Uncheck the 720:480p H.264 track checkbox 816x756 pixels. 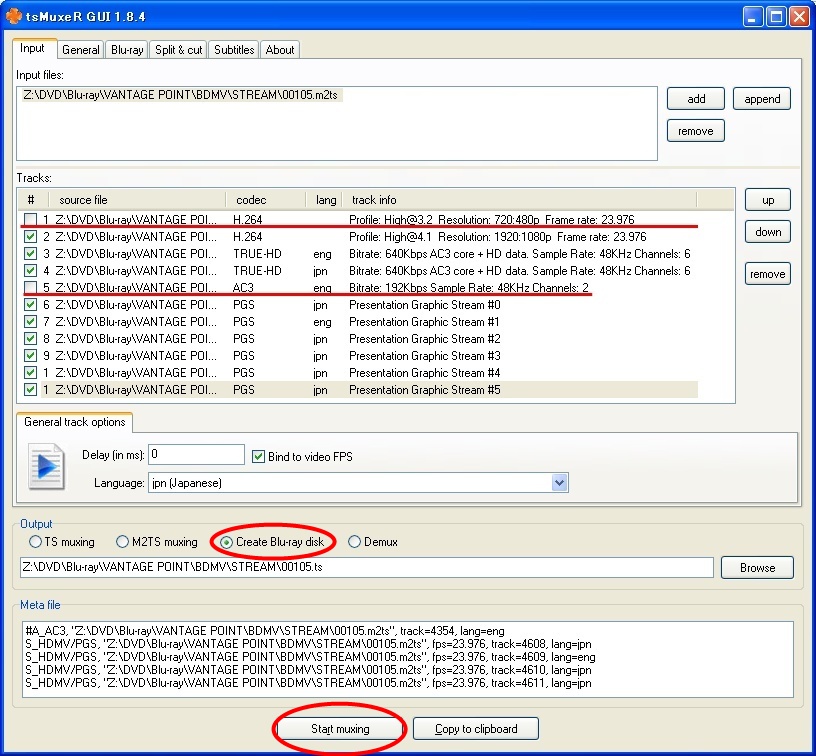click(x=31, y=220)
